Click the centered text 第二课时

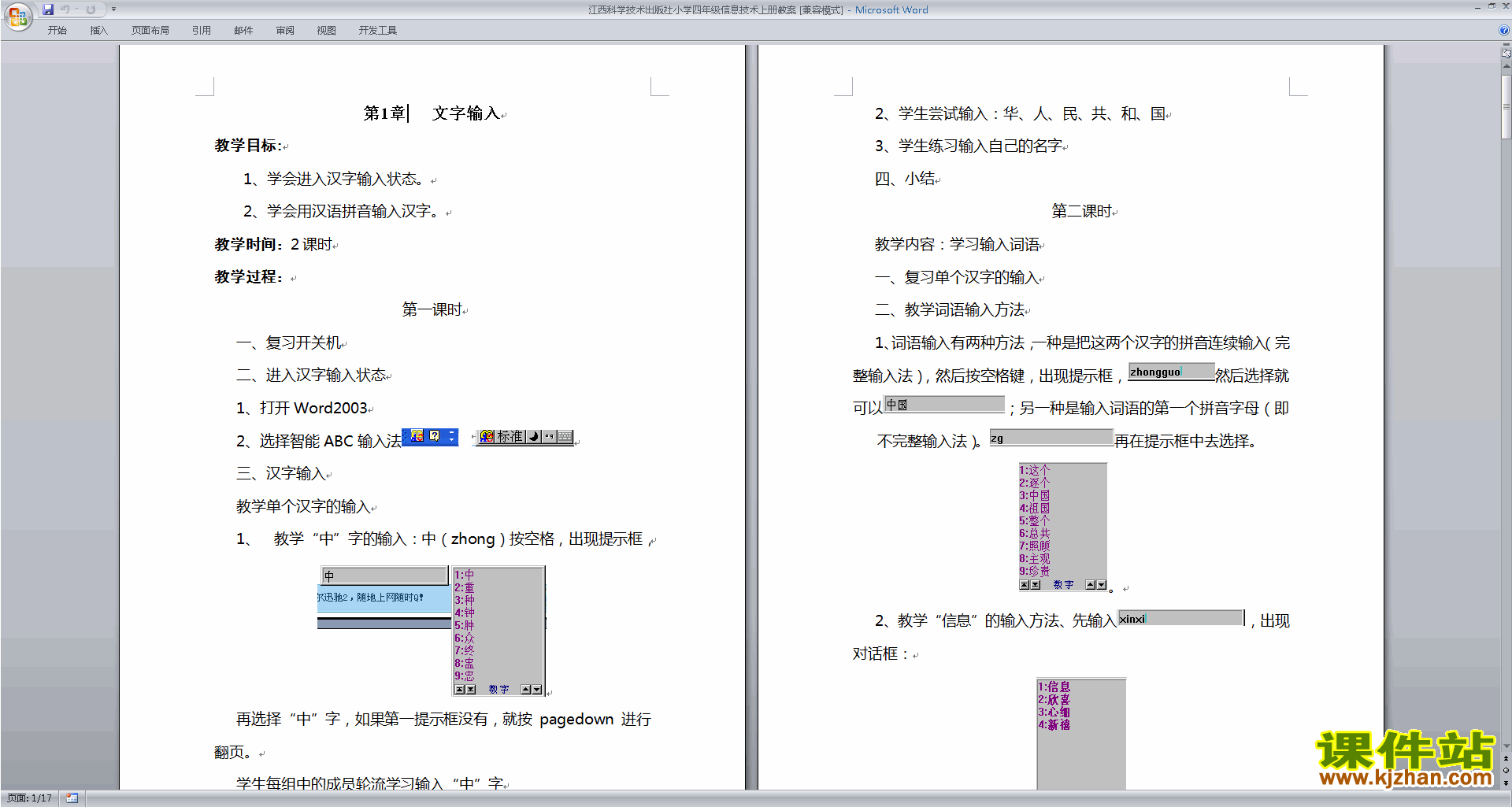click(1082, 211)
